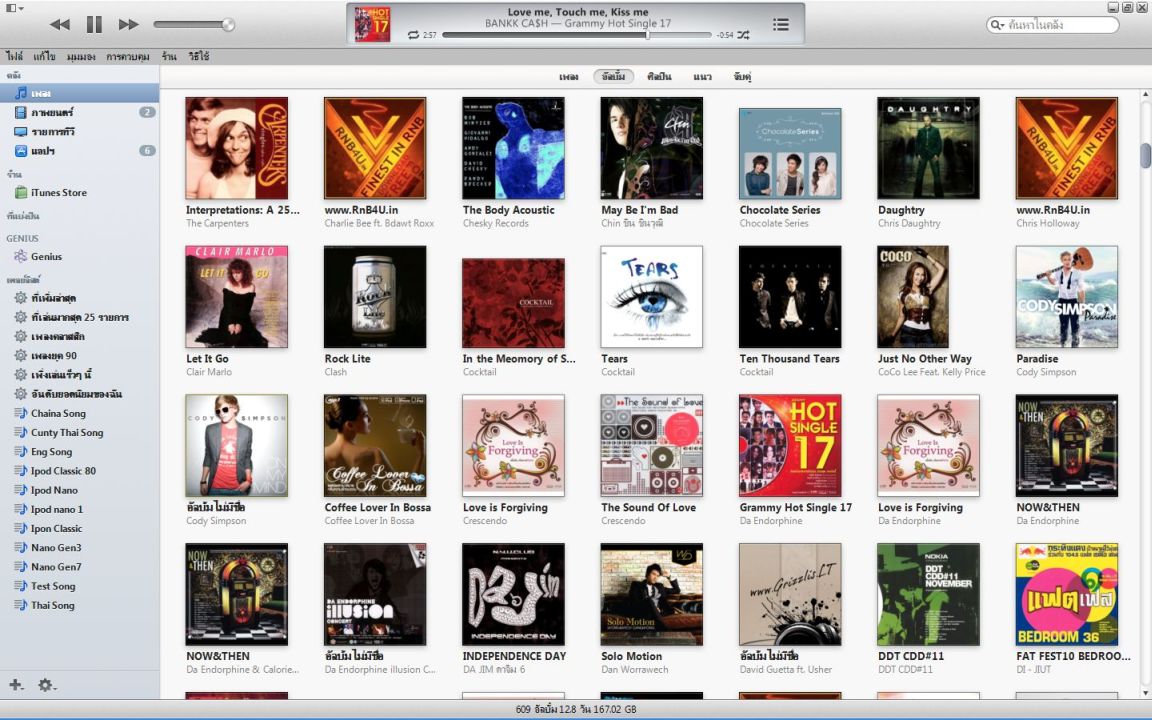Open Thai Song playlist

point(79,605)
